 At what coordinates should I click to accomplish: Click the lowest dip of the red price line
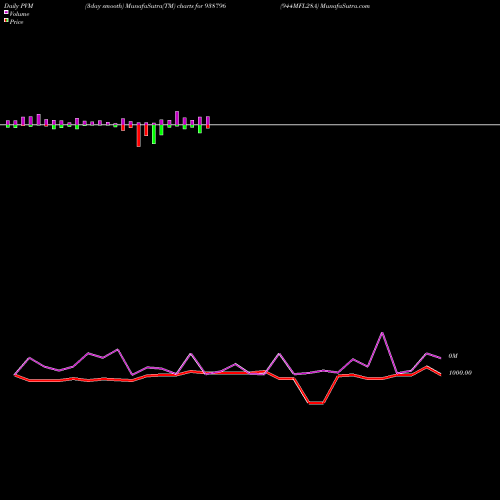[316, 403]
